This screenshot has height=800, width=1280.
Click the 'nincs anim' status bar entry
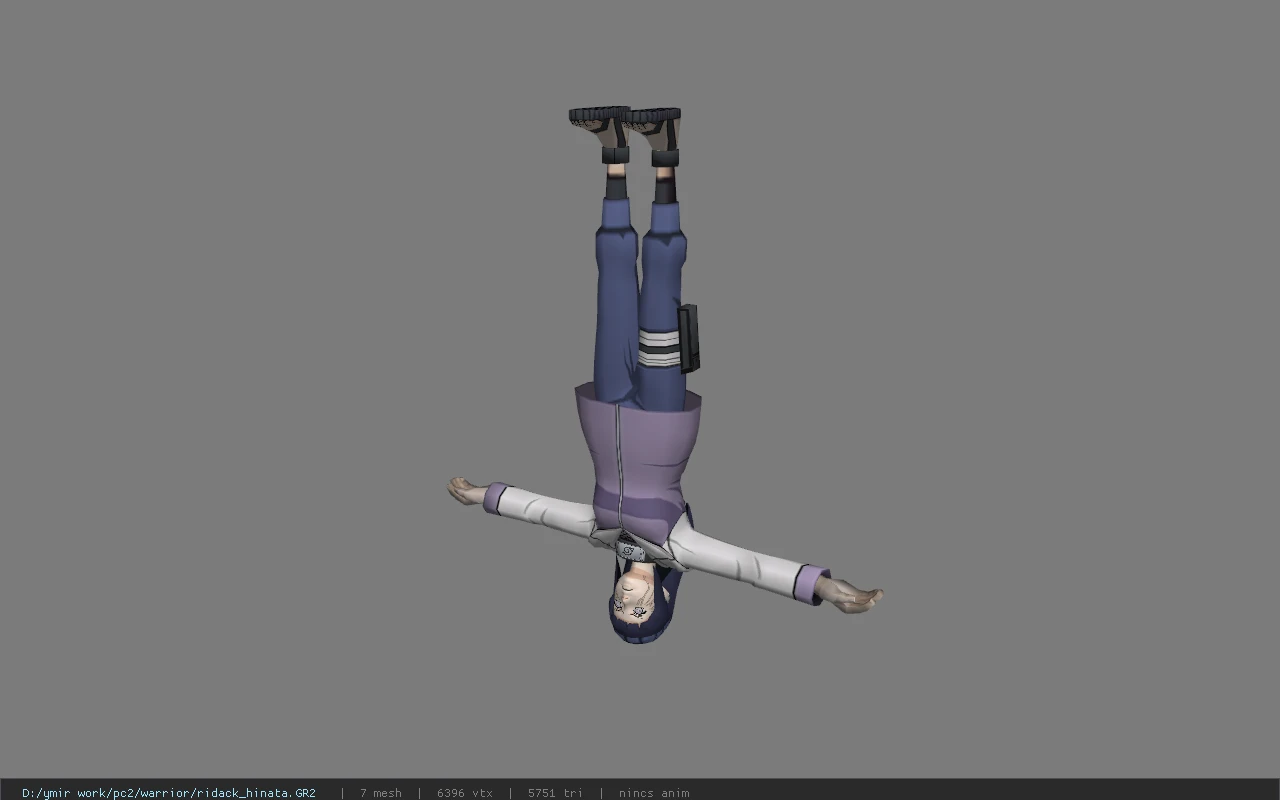pos(654,793)
